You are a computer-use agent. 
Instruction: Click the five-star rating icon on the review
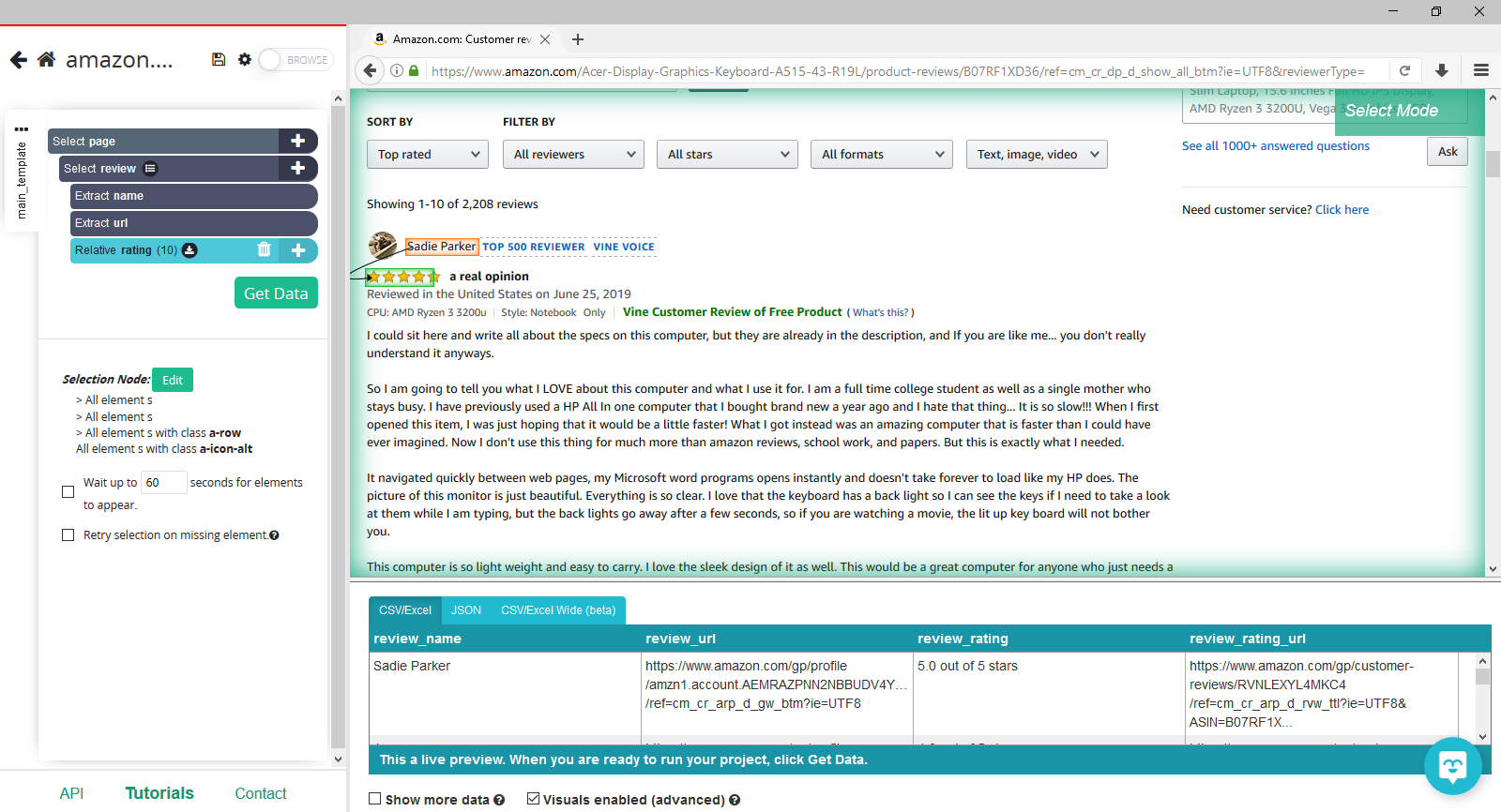pyautogui.click(x=402, y=277)
